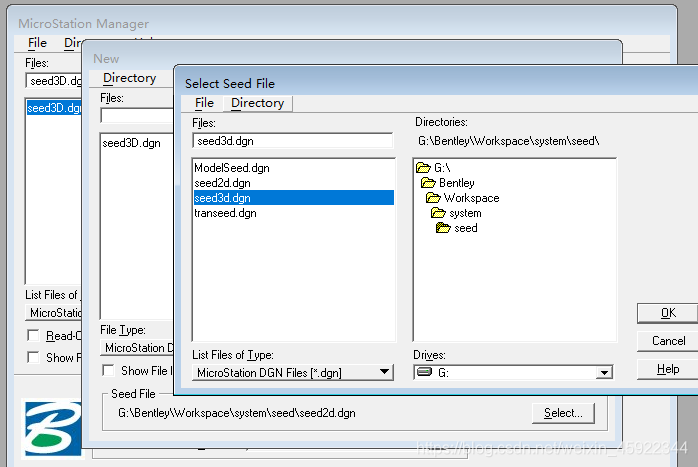This screenshot has height=467, width=698.
Task: Click the Files name field showing seed3d.dgn
Action: coord(293,141)
